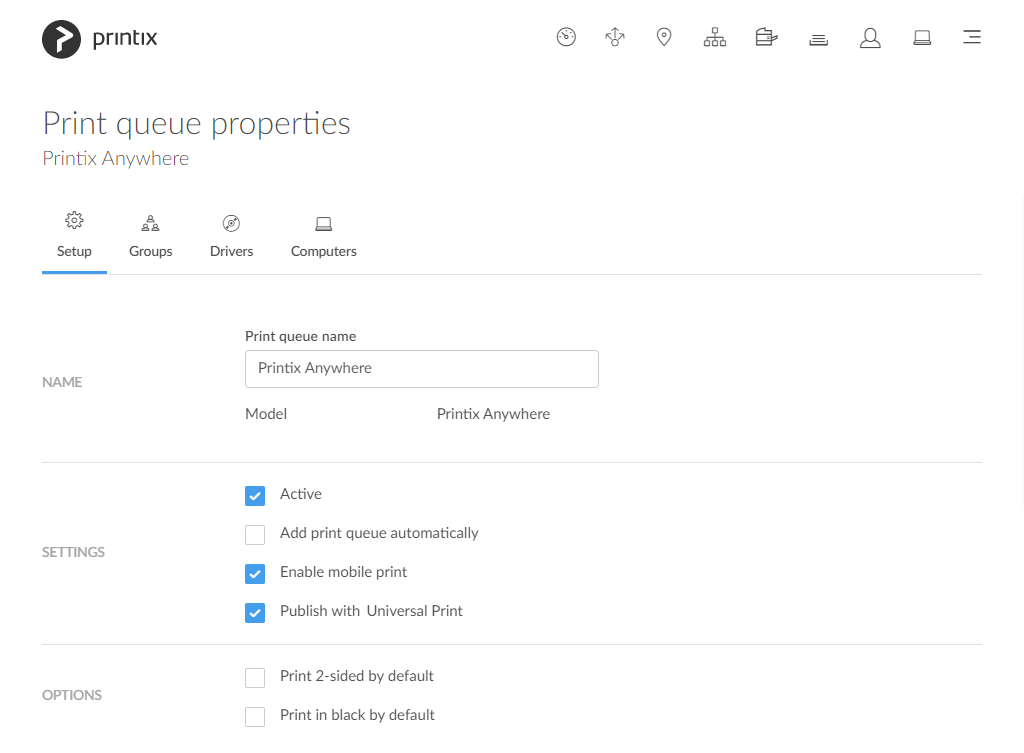Open the Sites location pin icon
The image size is (1024, 753).
pyautogui.click(x=664, y=37)
